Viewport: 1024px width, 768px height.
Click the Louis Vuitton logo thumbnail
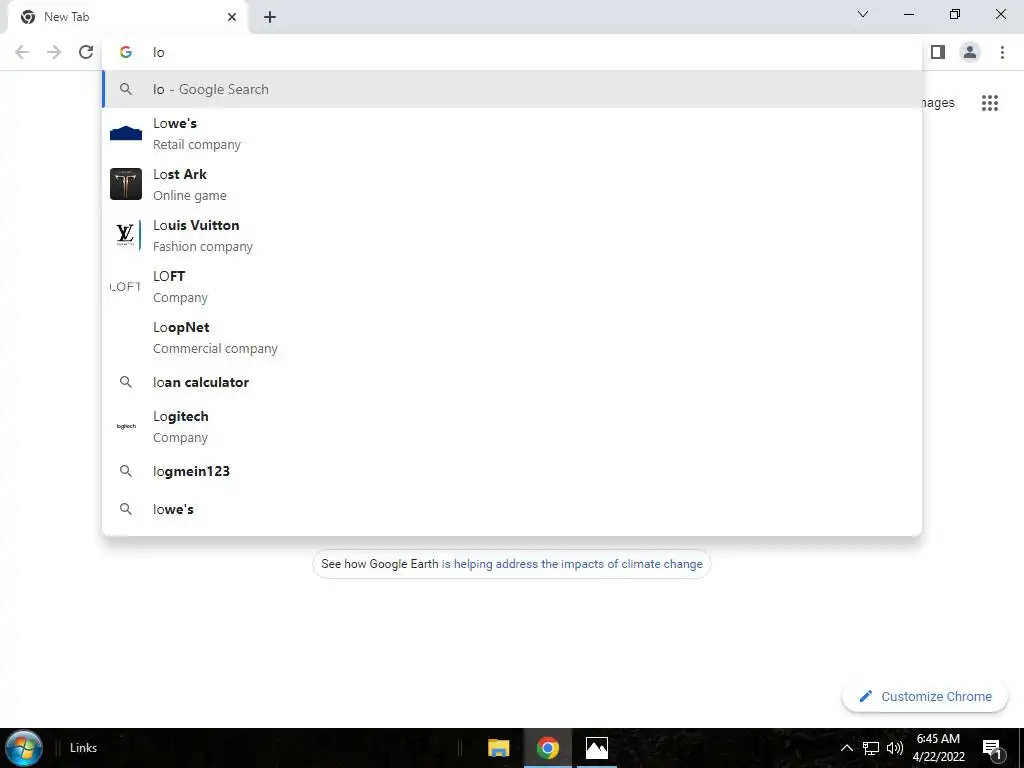coord(126,234)
